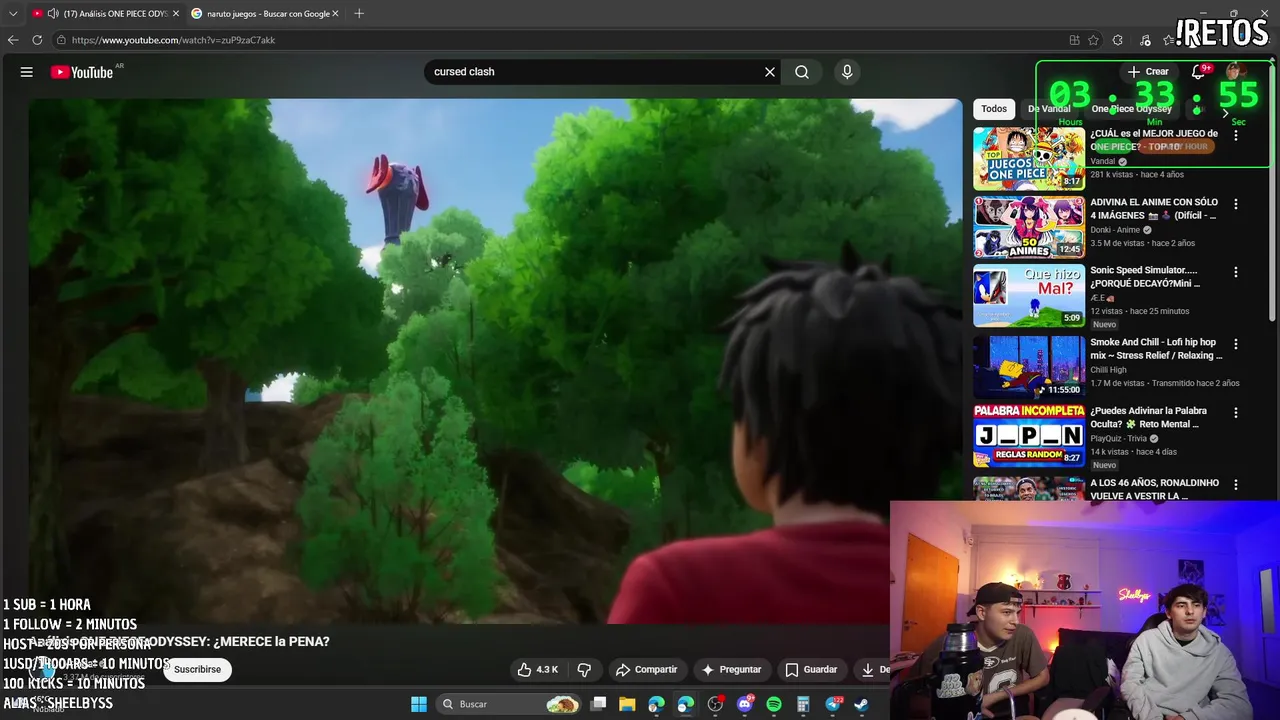Select the Todos filter chip
This screenshot has width=1280, height=720.
(x=994, y=109)
